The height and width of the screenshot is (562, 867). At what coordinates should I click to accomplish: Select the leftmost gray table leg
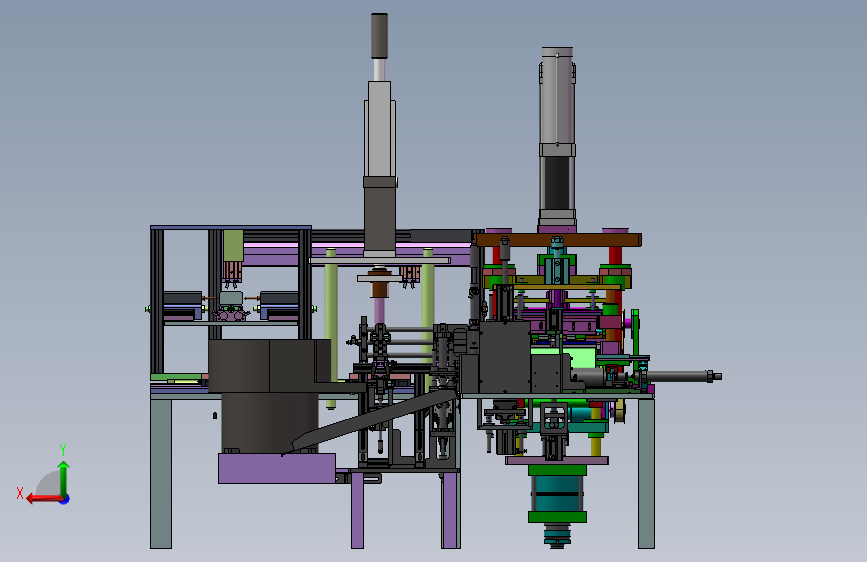(x=161, y=473)
